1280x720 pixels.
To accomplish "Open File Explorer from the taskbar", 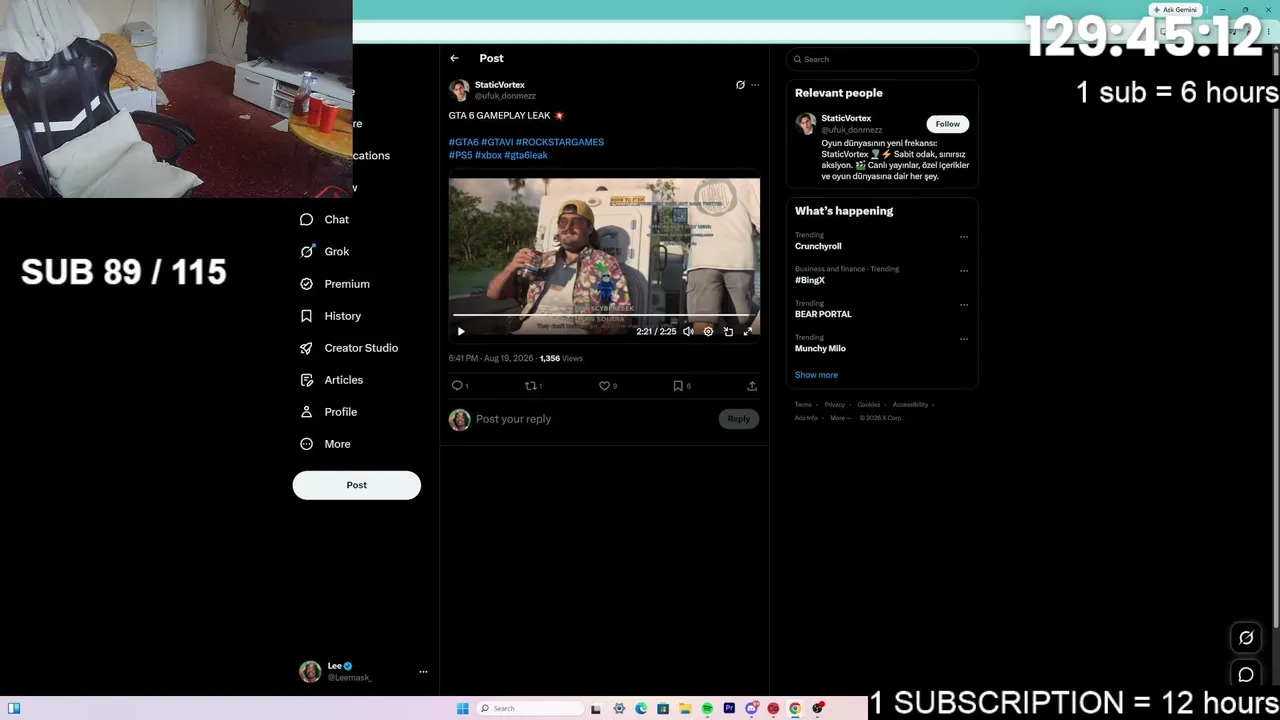I will click(685, 709).
